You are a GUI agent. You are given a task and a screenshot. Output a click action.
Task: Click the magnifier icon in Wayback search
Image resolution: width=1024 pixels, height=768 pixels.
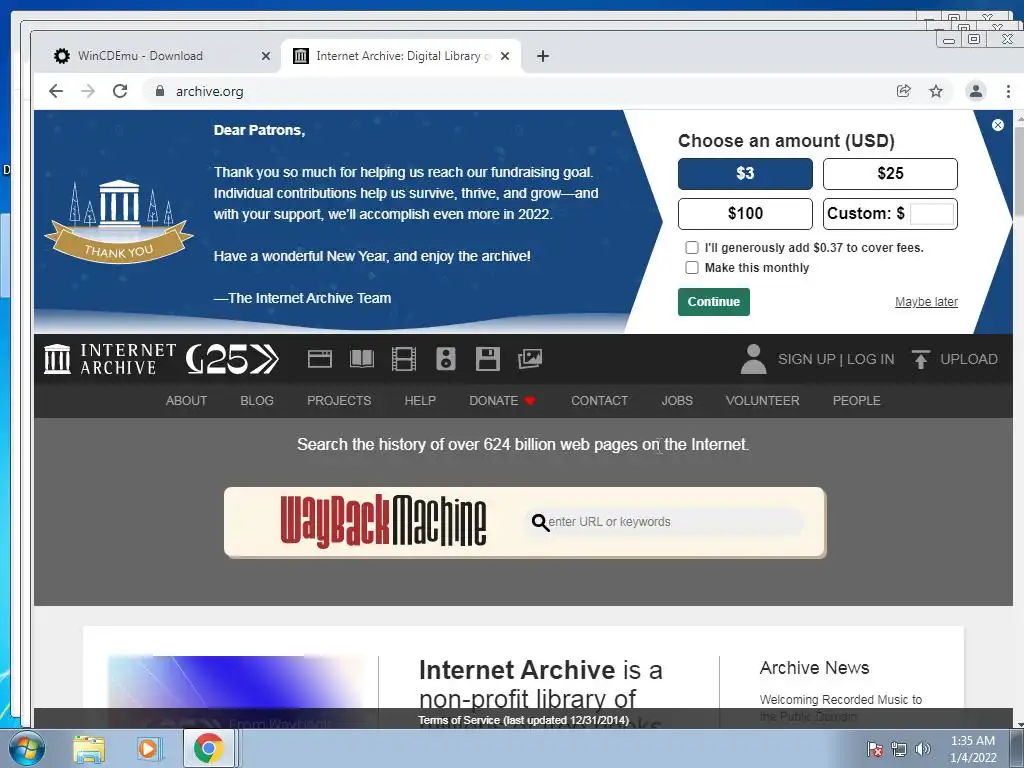coord(539,522)
